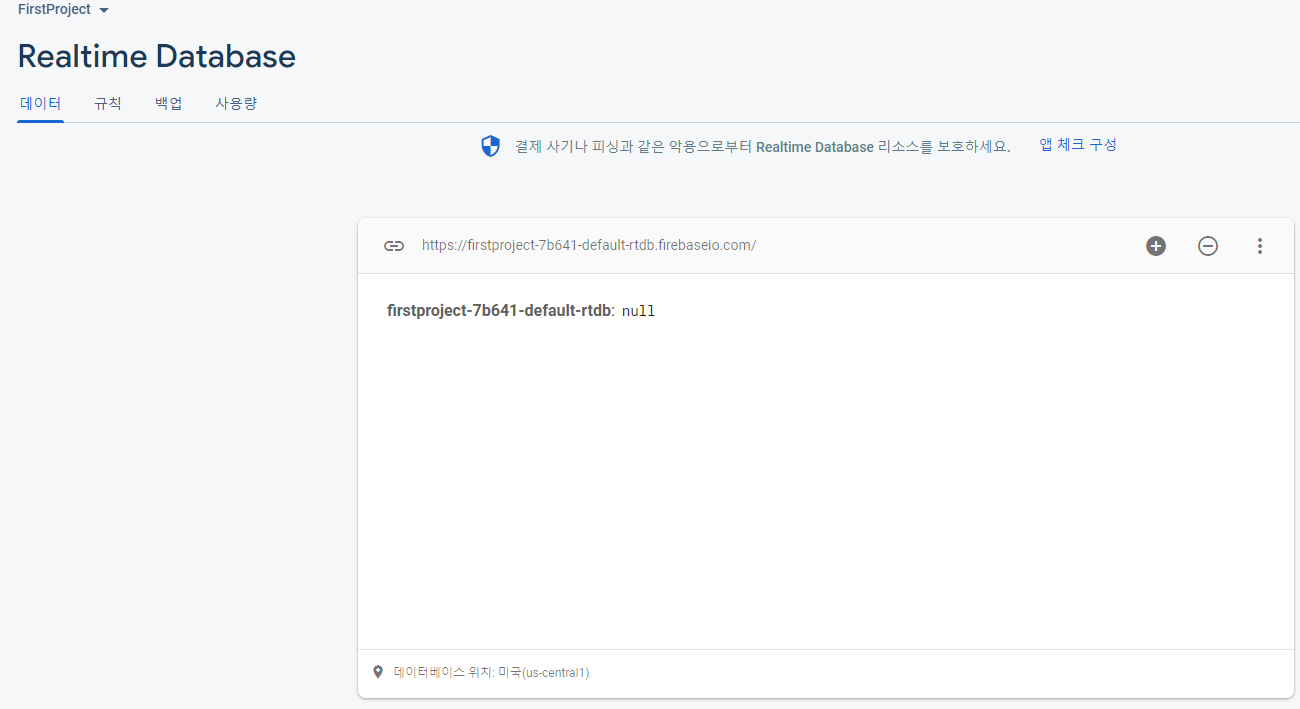Open the 사용량 tab
Image resolution: width=1300 pixels, height=709 pixels.
tap(236, 103)
